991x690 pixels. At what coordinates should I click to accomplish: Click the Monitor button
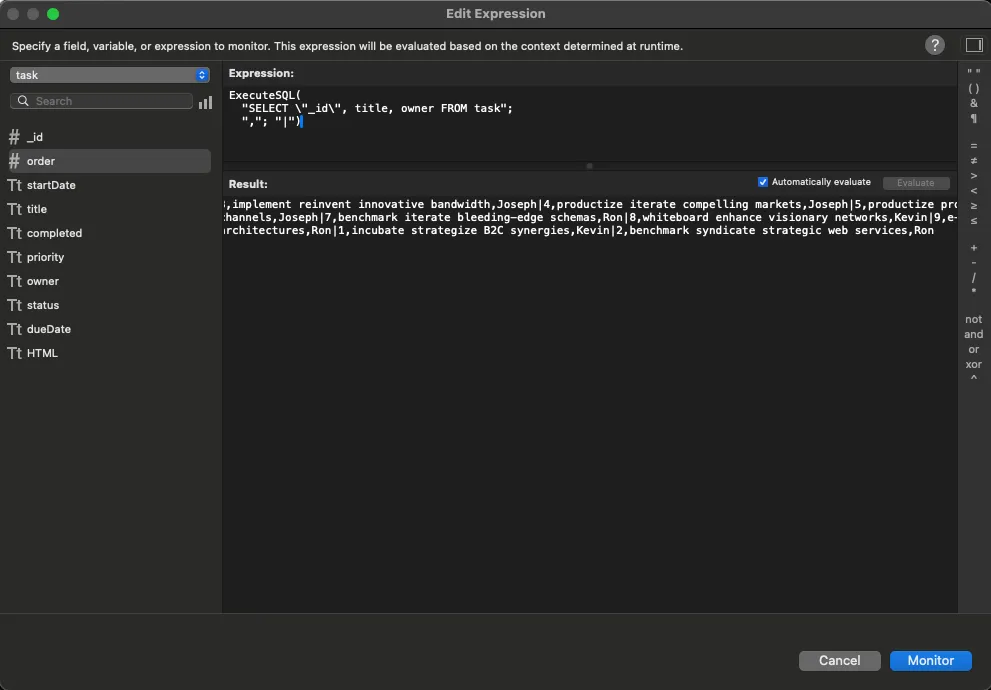(930, 660)
